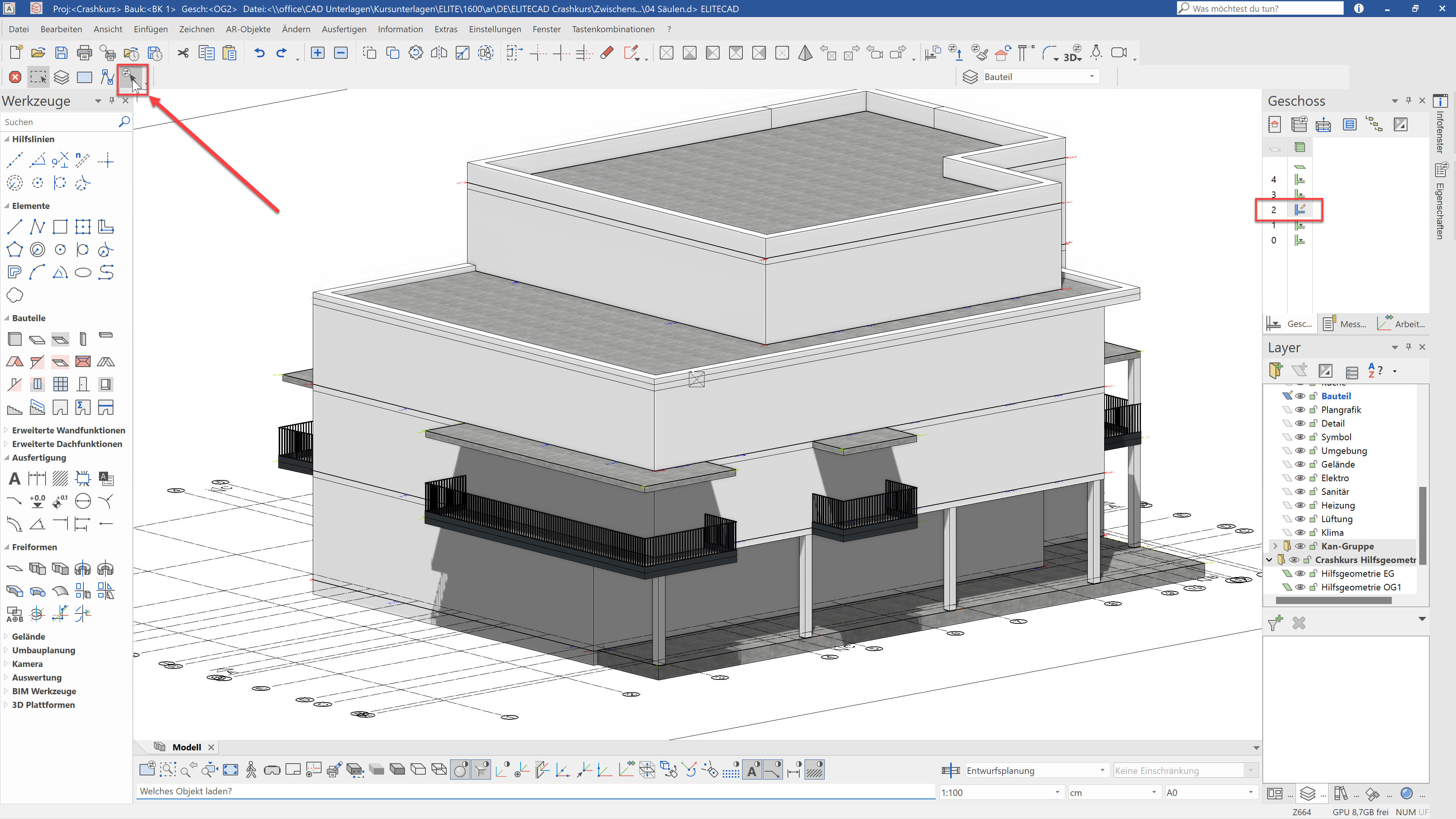Click the 'Was möchtest du tun?' search box
This screenshot has height=819, width=1456.
[x=1260, y=8]
